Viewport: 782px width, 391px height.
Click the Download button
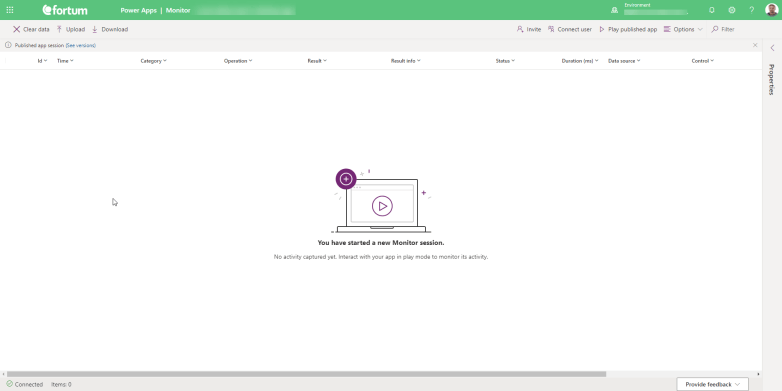pos(110,29)
